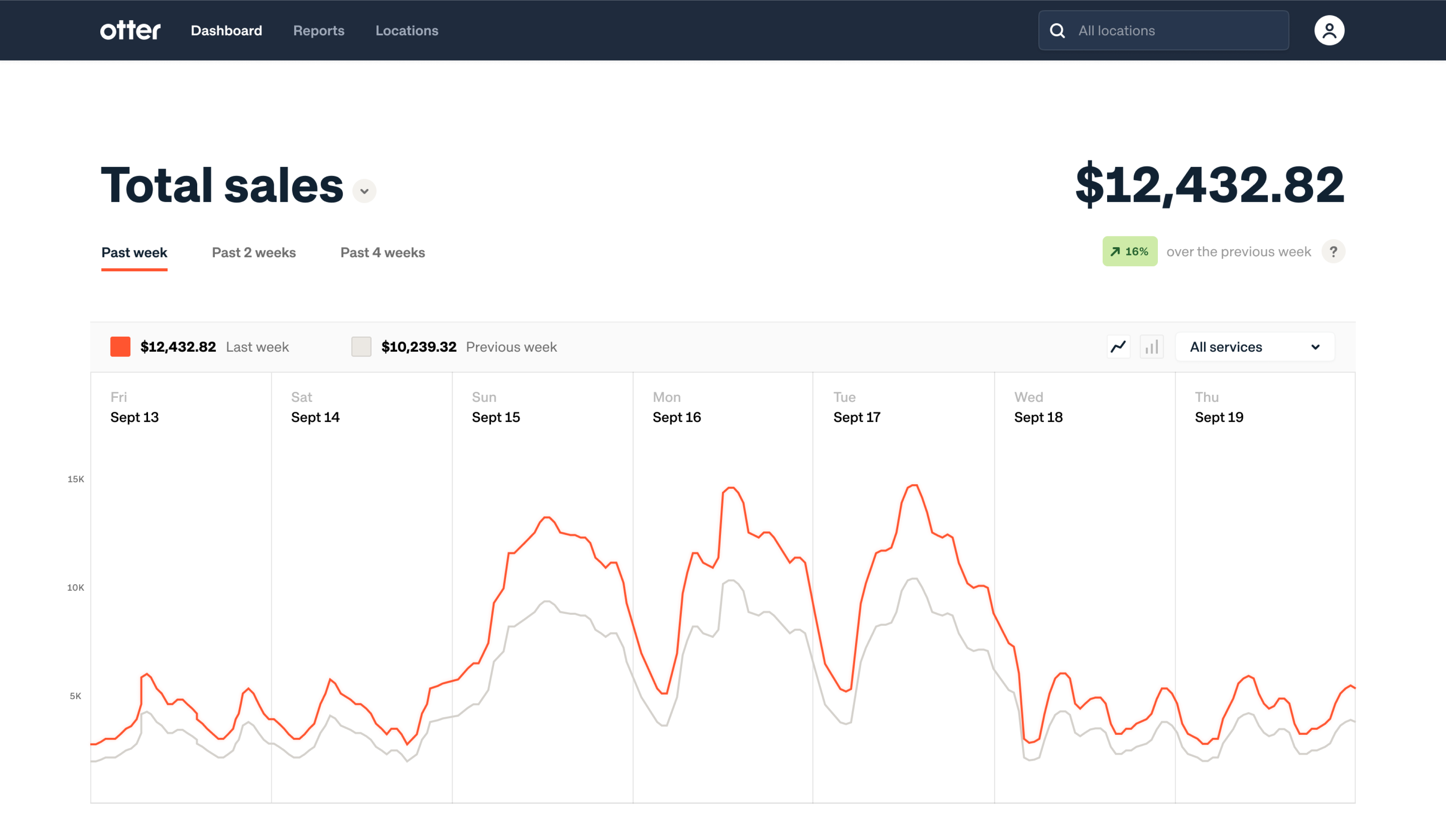Click the Sat Sept 14 column header
This screenshot has height=840, width=1446.
(315, 407)
